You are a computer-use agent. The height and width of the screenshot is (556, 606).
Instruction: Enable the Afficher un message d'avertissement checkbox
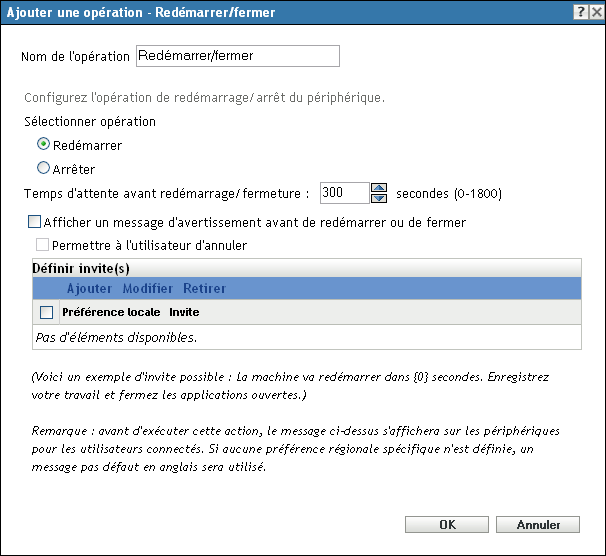click(x=35, y=222)
